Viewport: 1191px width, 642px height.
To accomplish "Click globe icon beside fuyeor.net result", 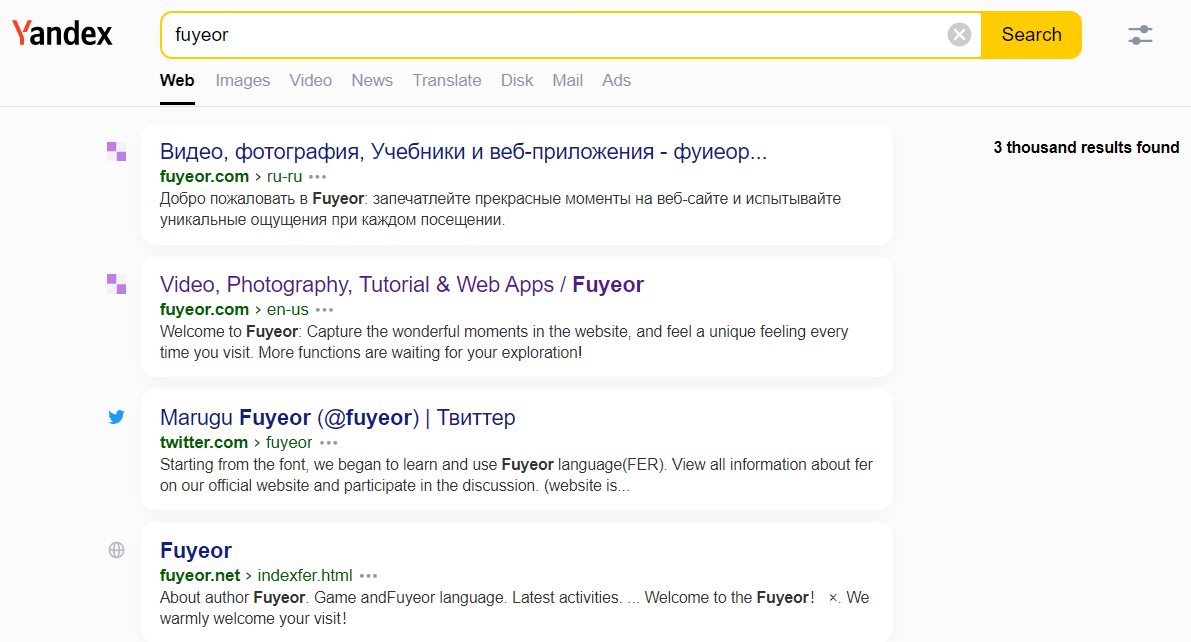I will click(x=116, y=550).
